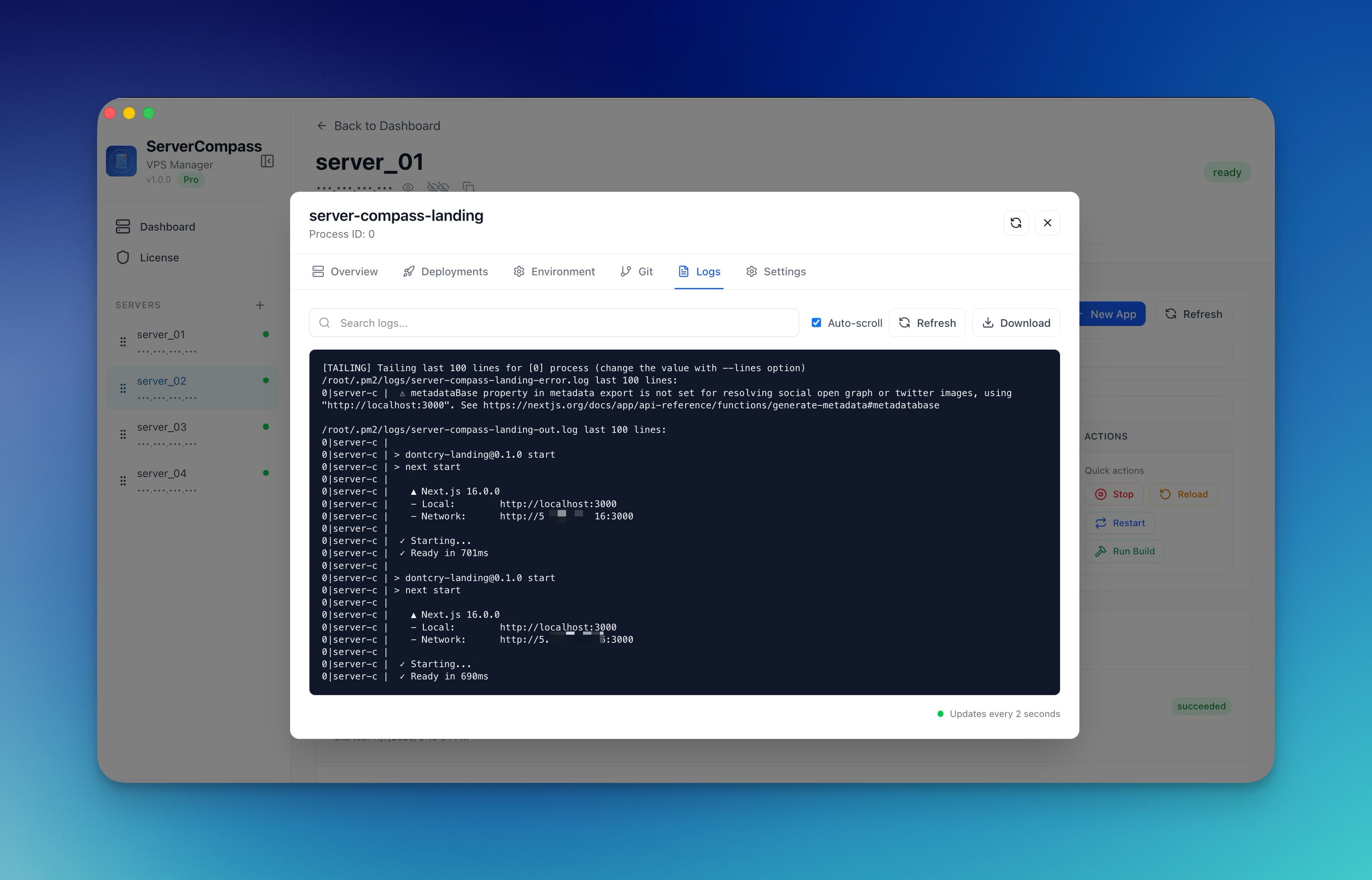Screen dimensions: 1372x880
Task: Refresh the modal using the header refresh icon
Action: pyautogui.click(x=1016, y=223)
